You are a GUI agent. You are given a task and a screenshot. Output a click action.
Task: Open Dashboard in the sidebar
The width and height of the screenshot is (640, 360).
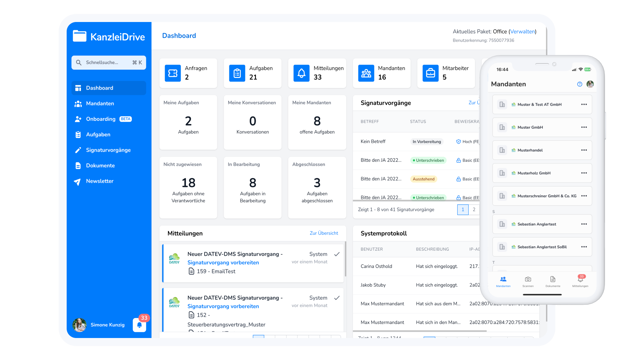[109, 88]
